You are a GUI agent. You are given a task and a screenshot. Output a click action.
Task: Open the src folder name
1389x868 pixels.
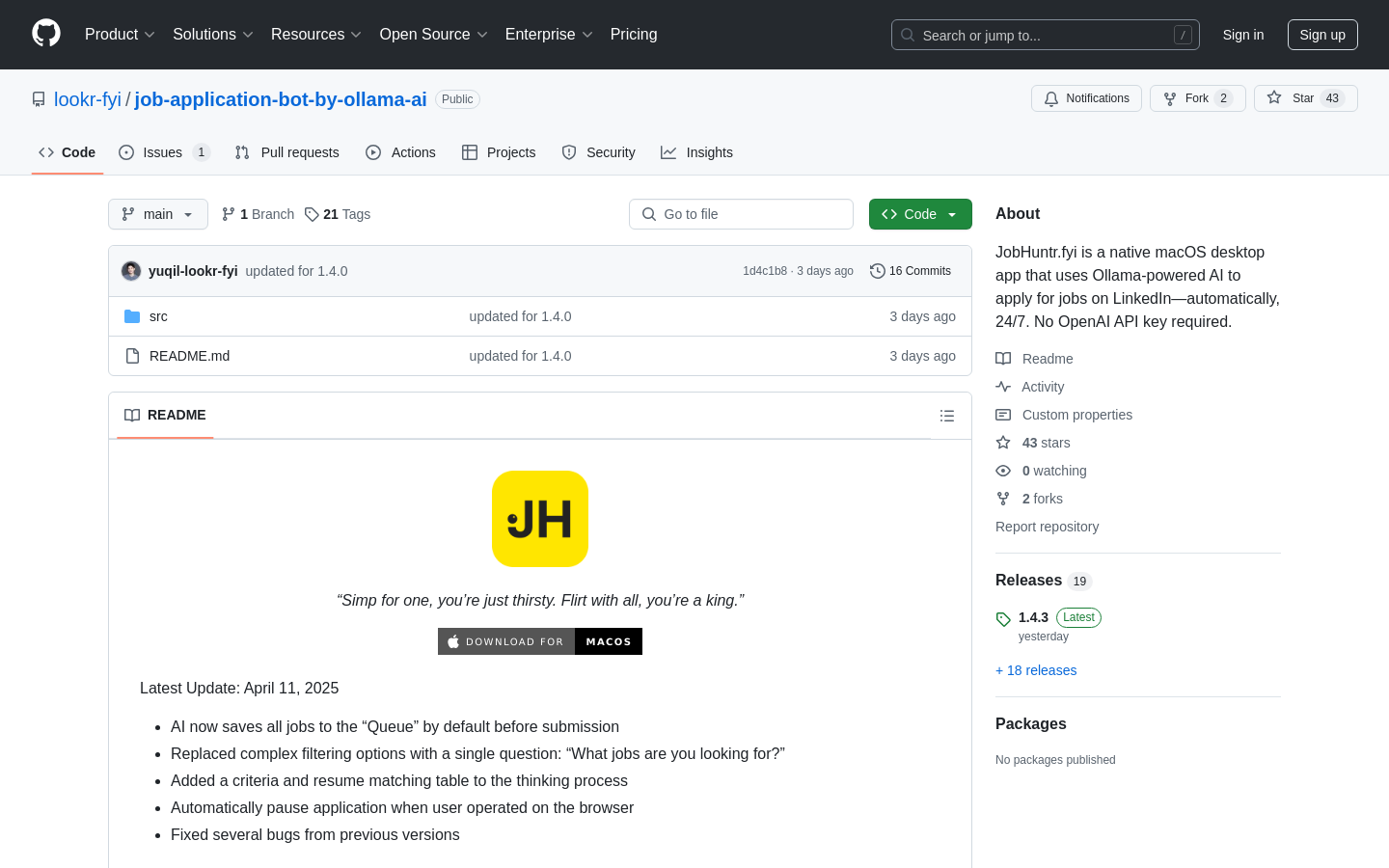point(158,316)
